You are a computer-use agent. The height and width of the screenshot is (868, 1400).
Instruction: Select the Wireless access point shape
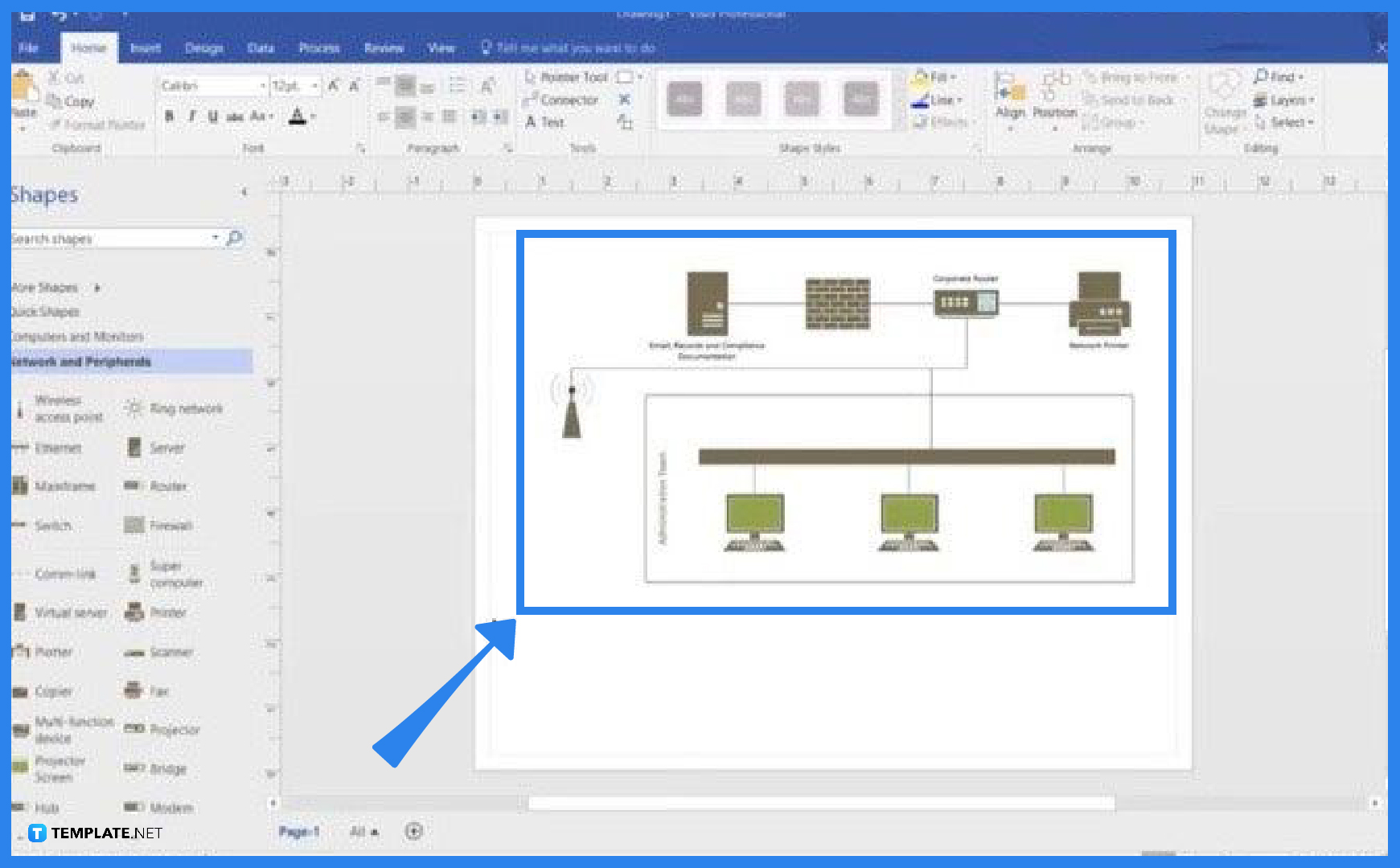click(64, 408)
